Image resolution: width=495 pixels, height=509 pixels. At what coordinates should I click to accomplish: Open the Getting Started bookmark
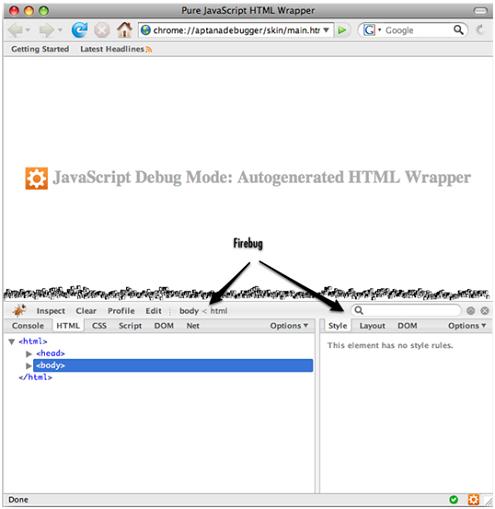pyautogui.click(x=40, y=49)
